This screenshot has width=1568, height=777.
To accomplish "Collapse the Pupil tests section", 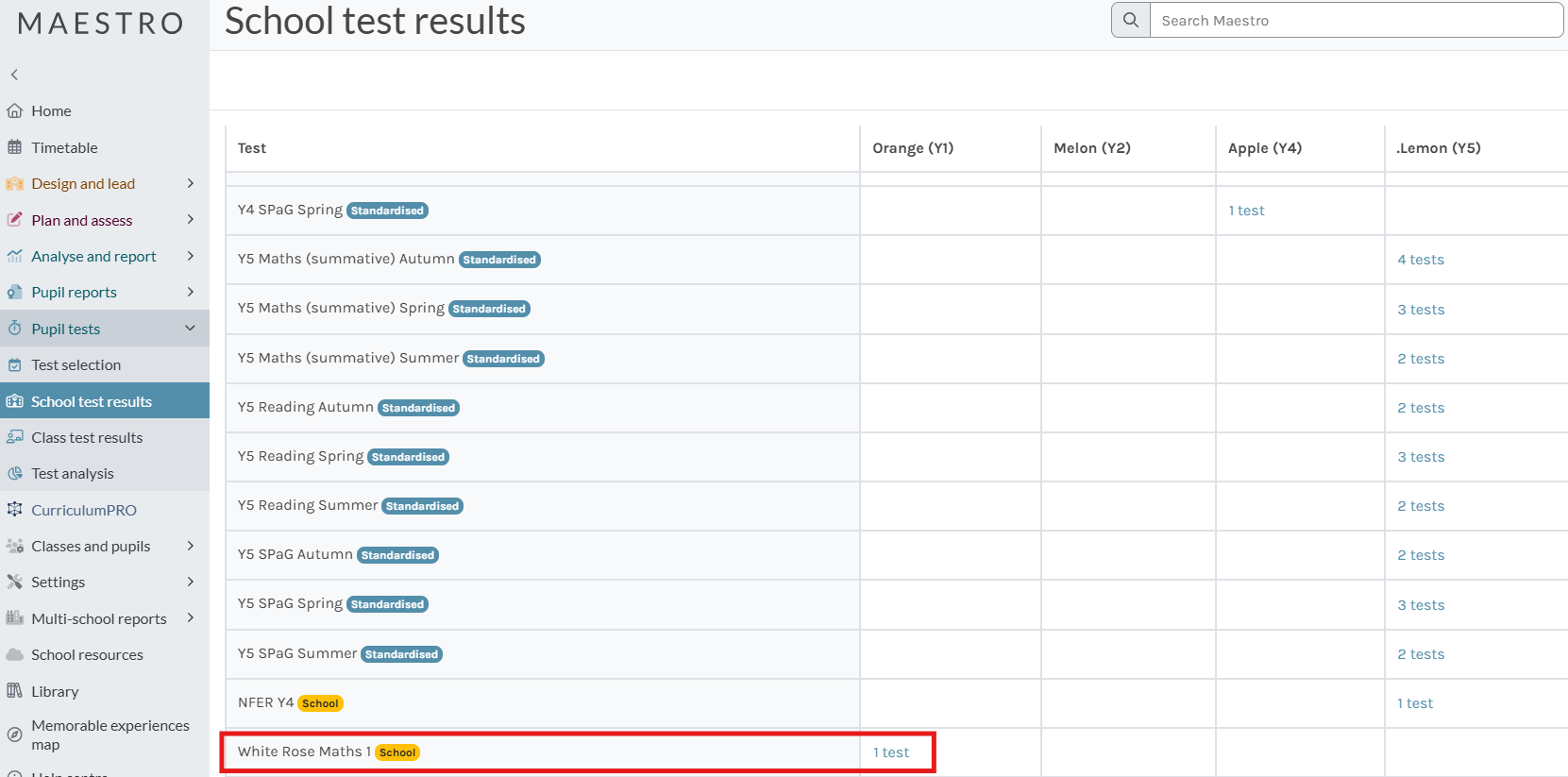I will (190, 329).
